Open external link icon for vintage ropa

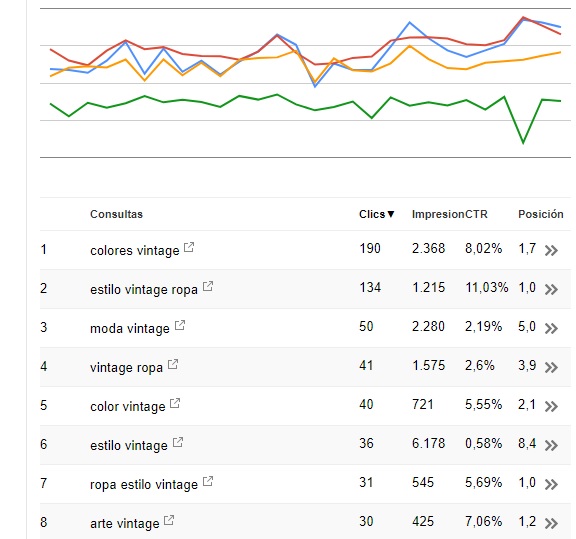point(173,364)
